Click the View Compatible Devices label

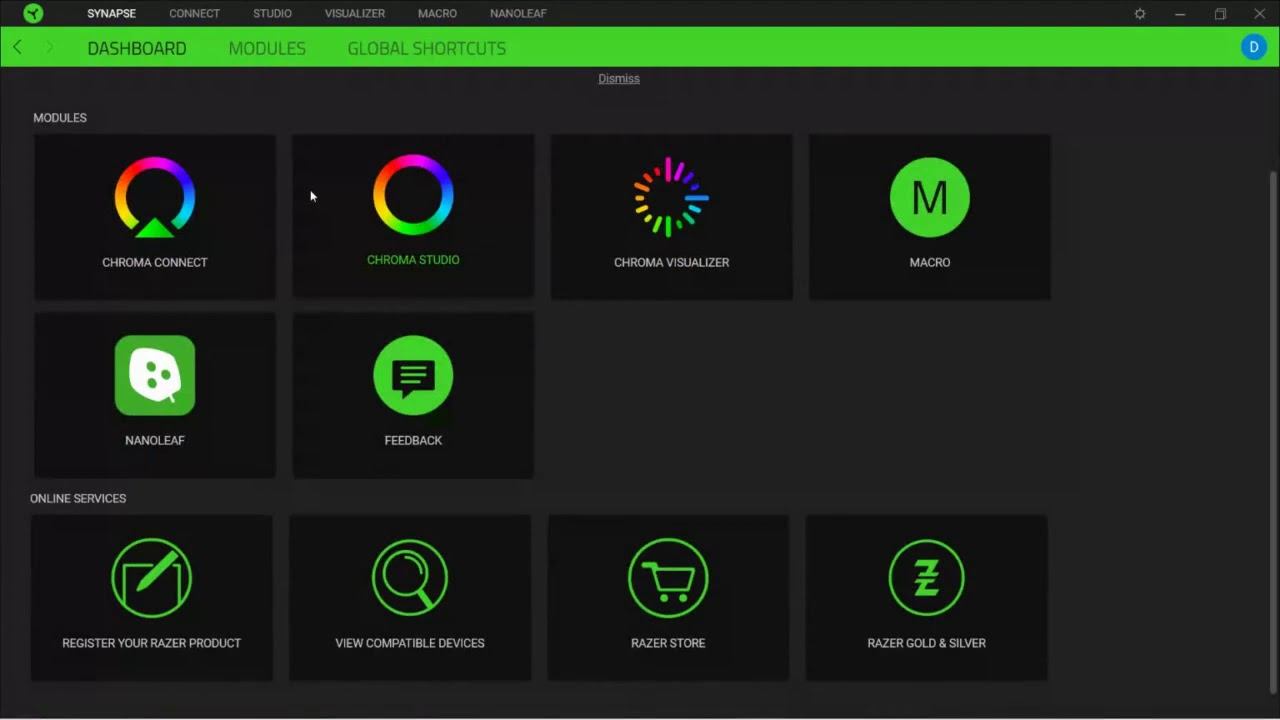click(x=410, y=643)
